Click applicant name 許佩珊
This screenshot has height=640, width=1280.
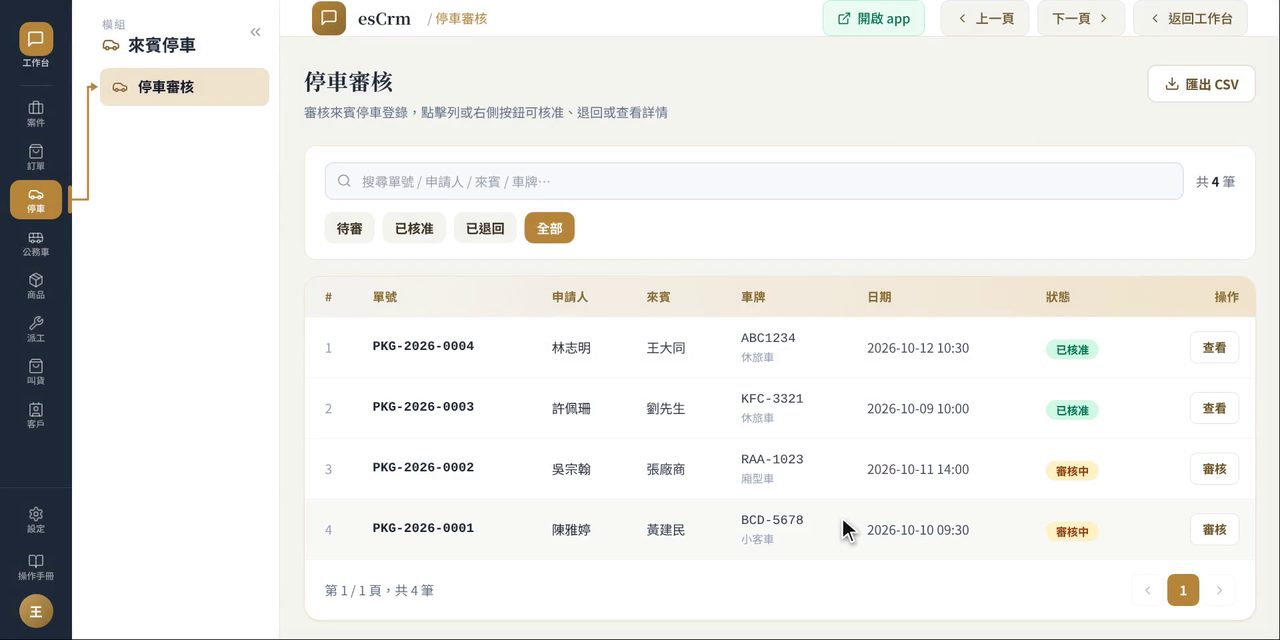pos(571,408)
